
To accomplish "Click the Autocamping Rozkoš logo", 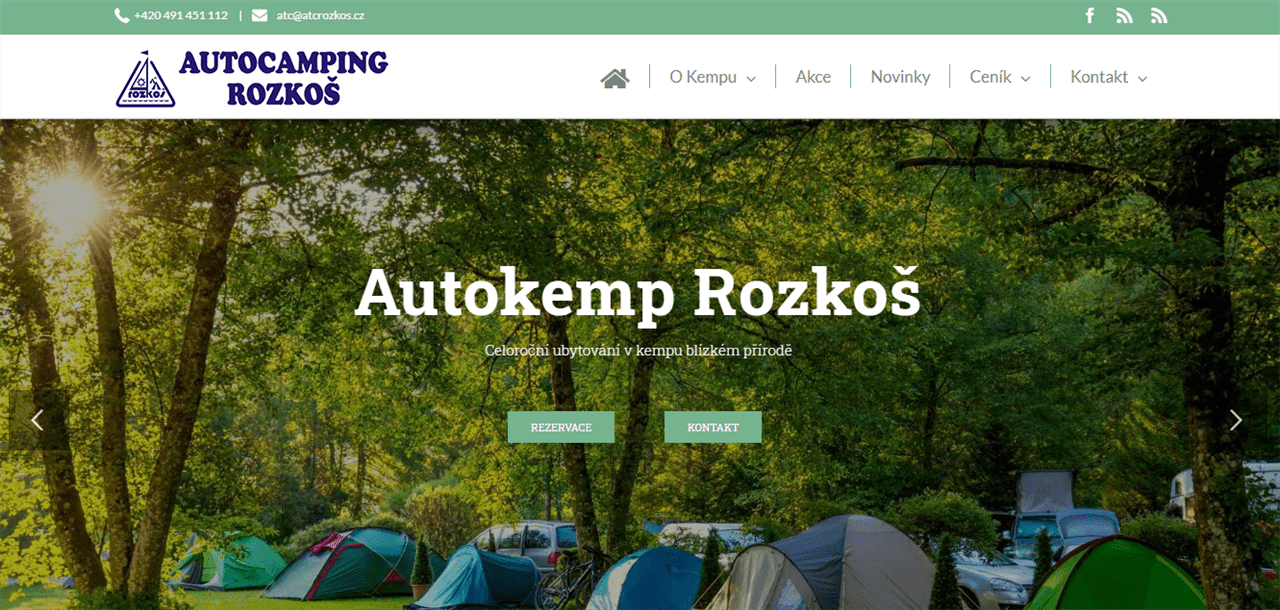I will [252, 78].
